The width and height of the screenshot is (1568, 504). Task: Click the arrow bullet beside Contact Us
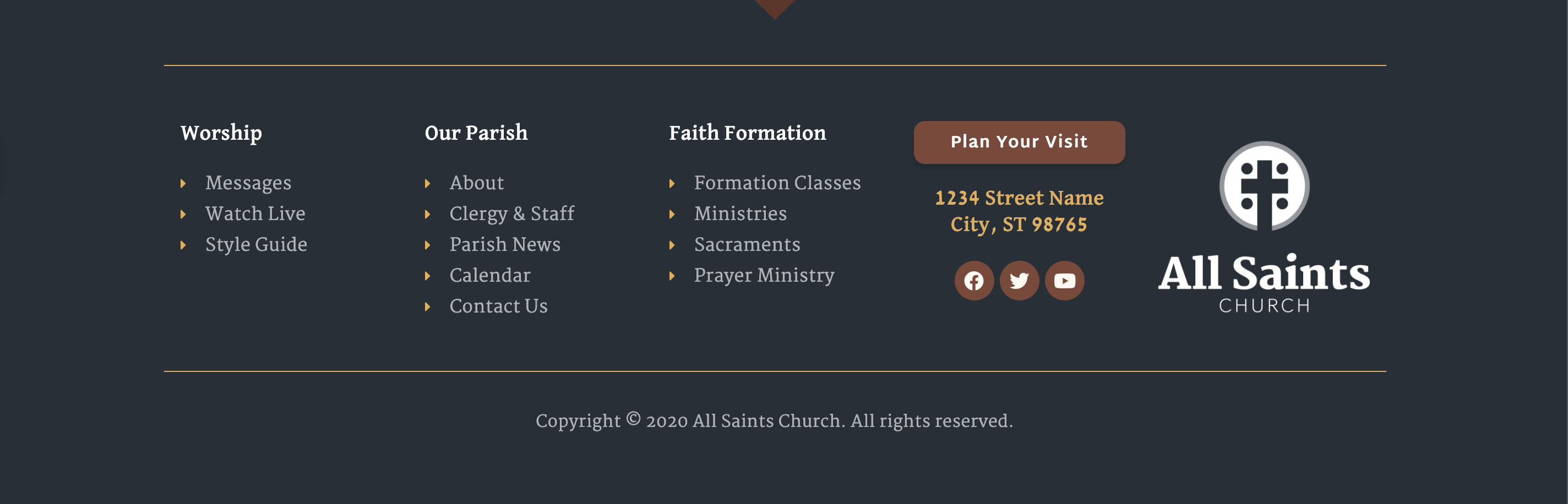pos(427,306)
